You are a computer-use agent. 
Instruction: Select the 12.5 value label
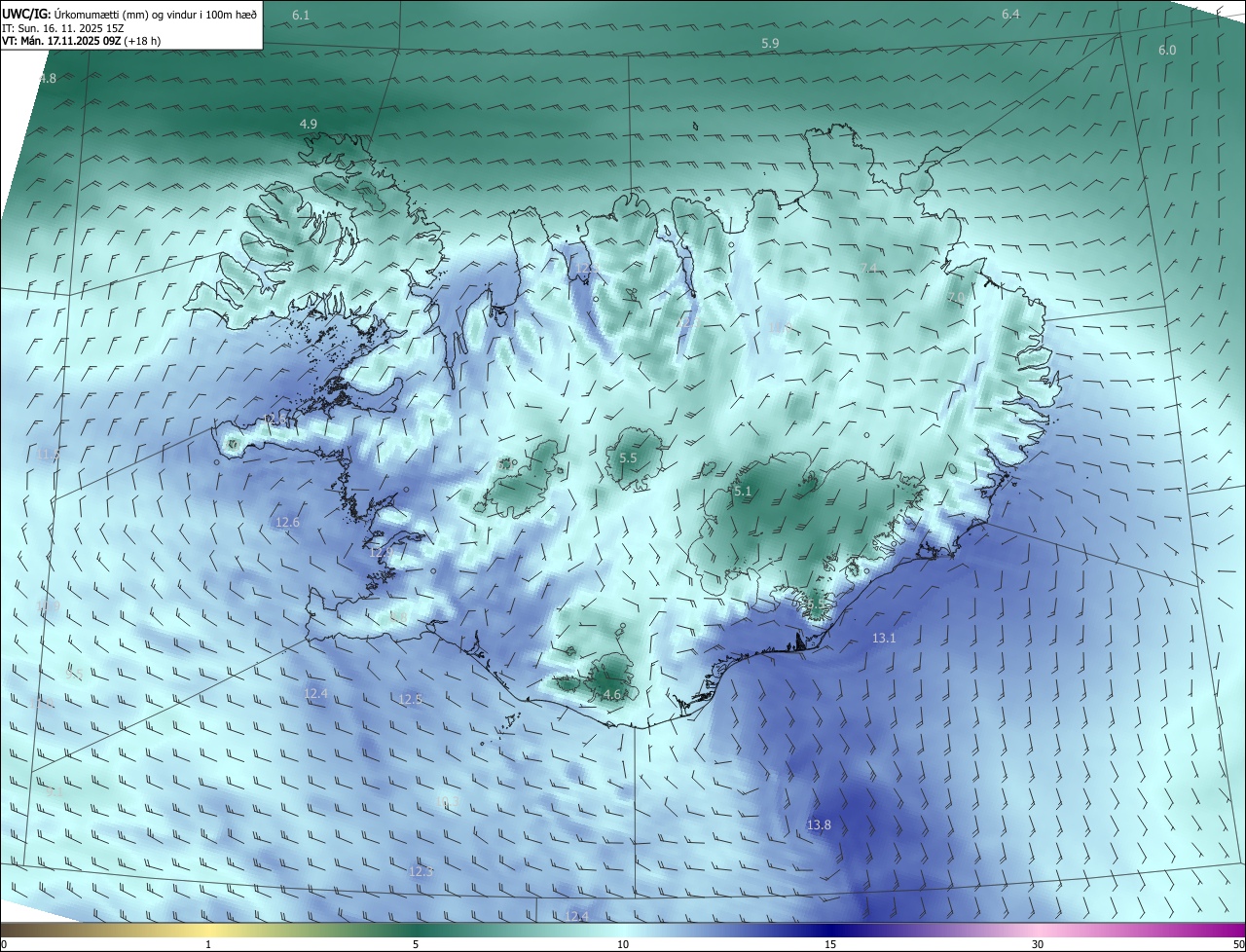[411, 699]
